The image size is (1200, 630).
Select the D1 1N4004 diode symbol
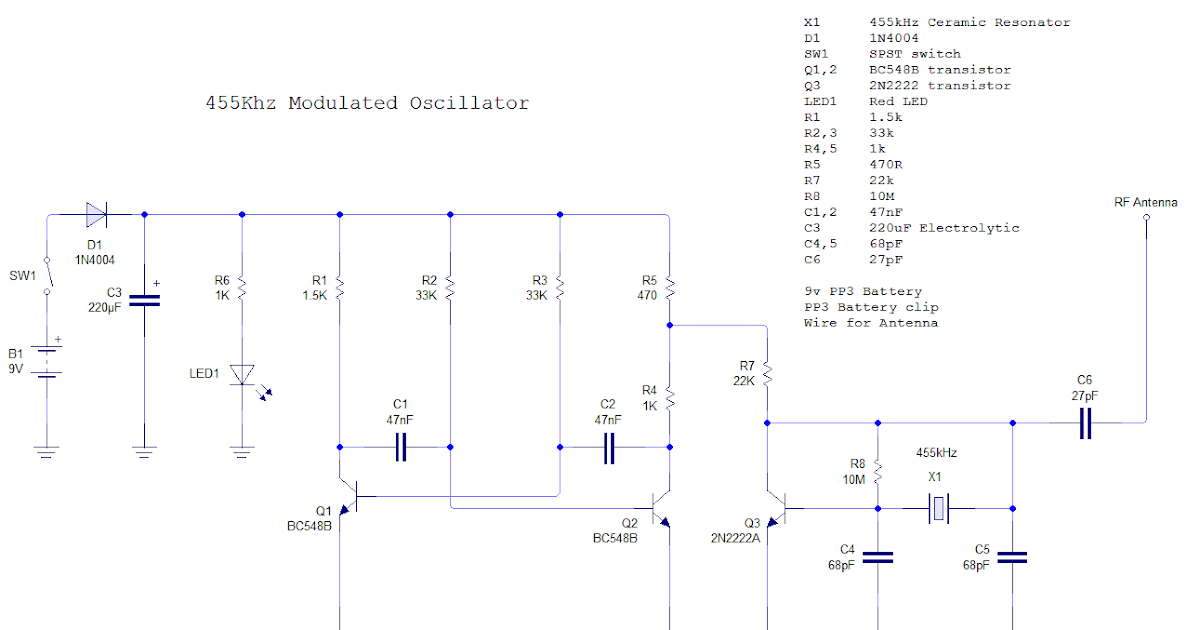point(96,214)
